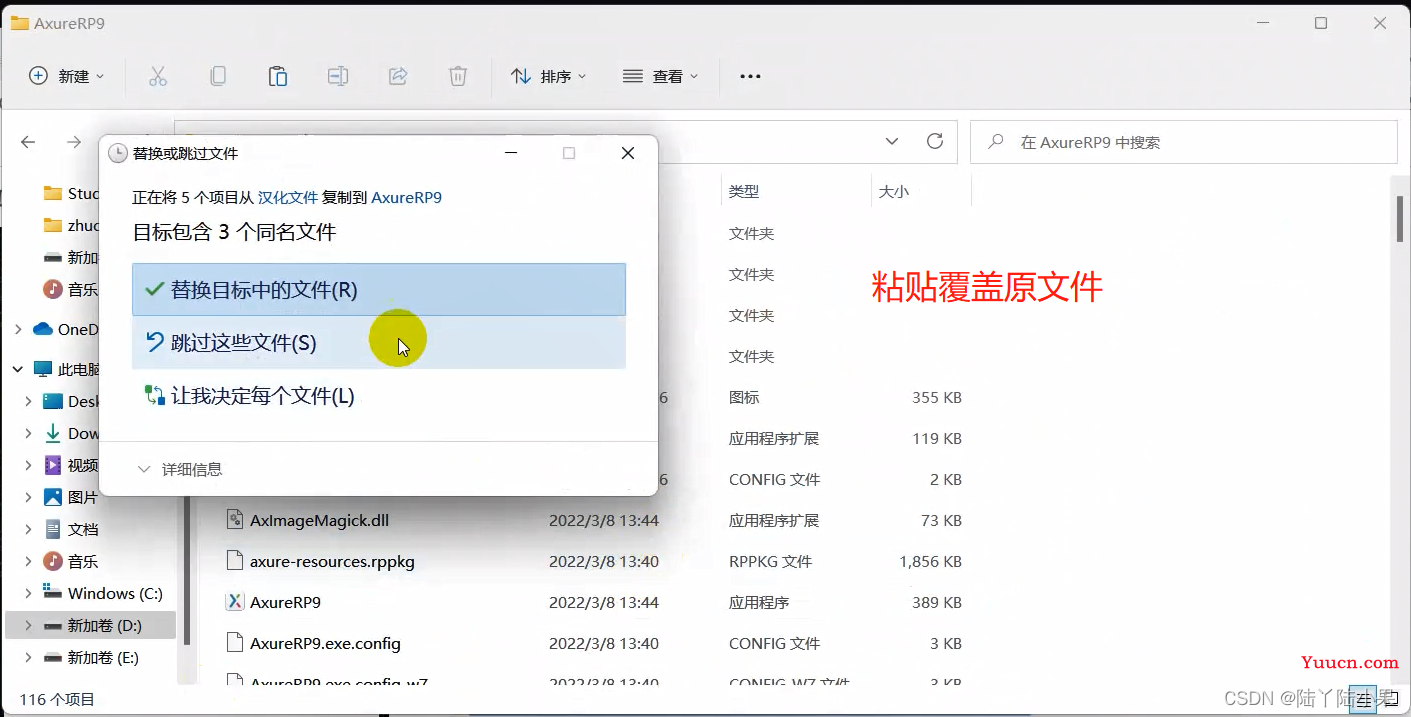Viewport: 1411px width, 717px height.
Task: Open the 查看 (View) dropdown
Action: coord(660,76)
